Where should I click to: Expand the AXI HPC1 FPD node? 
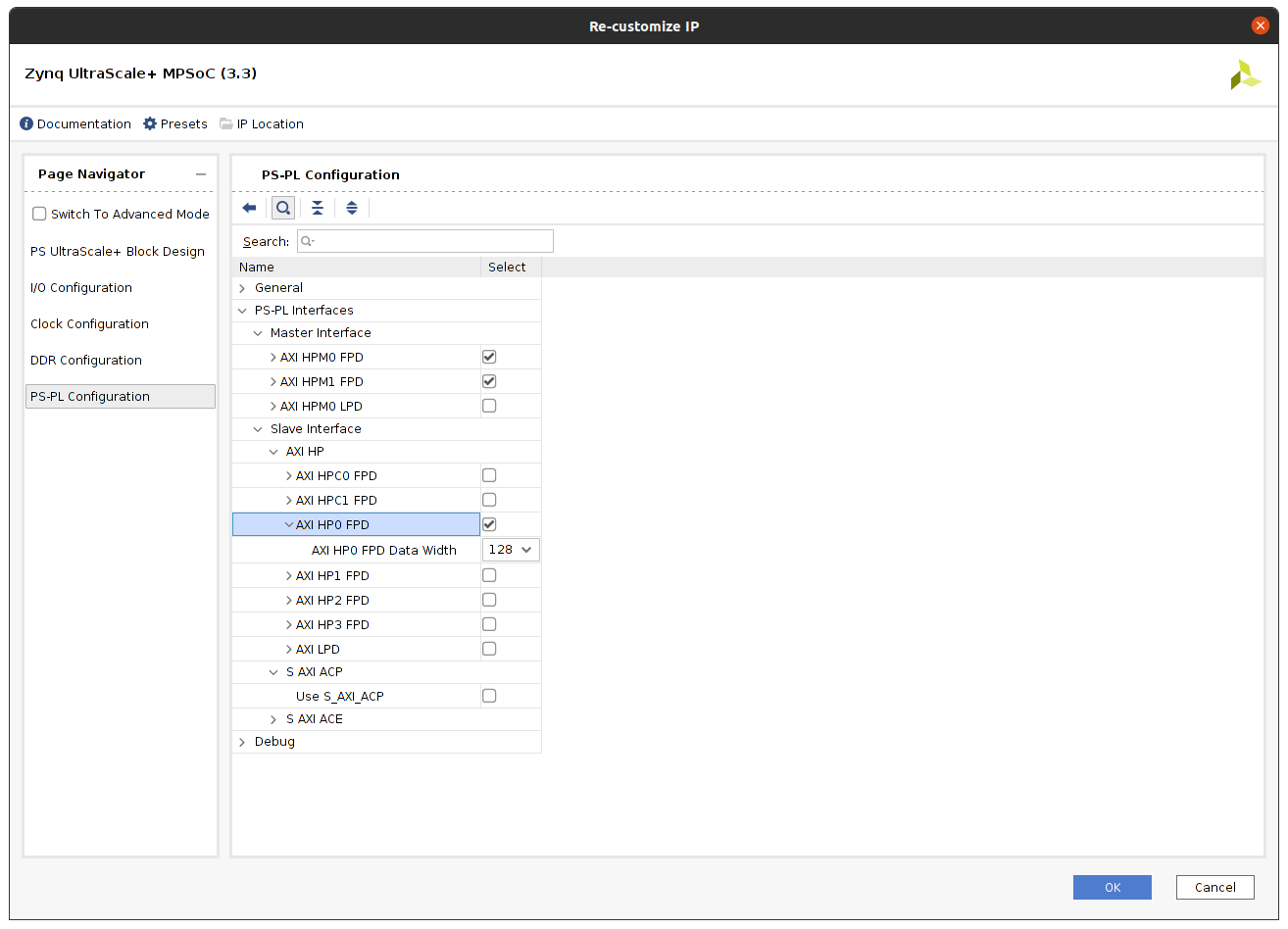289,500
